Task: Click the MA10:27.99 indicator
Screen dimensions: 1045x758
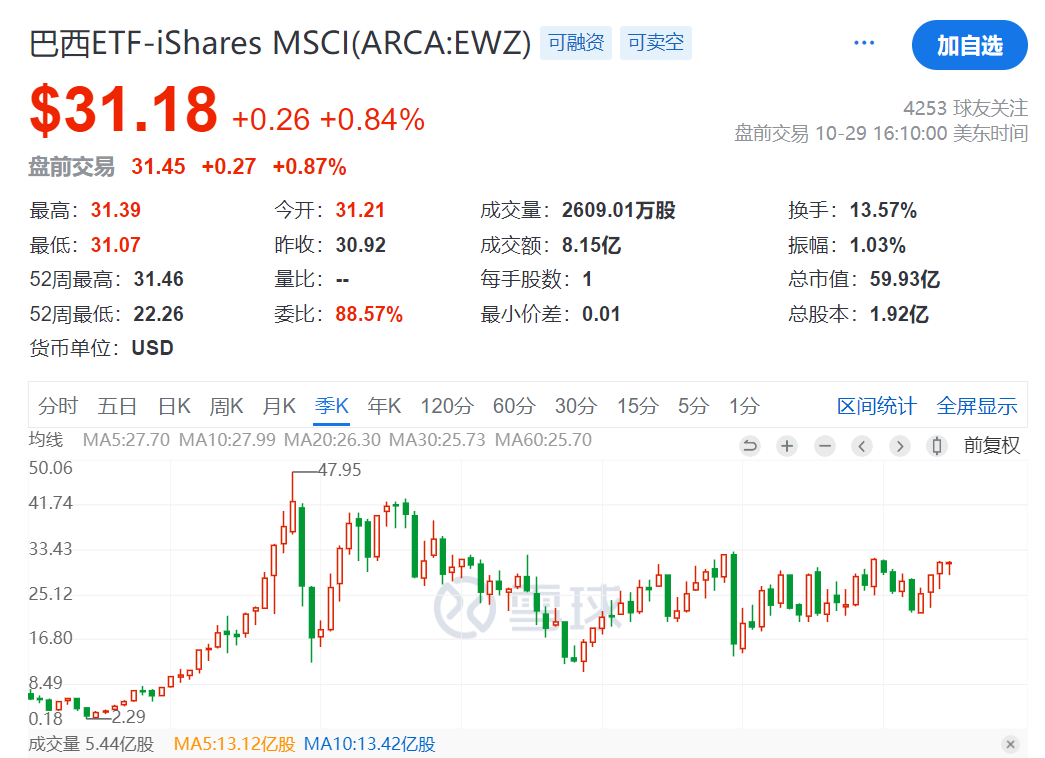Action: 227,440
